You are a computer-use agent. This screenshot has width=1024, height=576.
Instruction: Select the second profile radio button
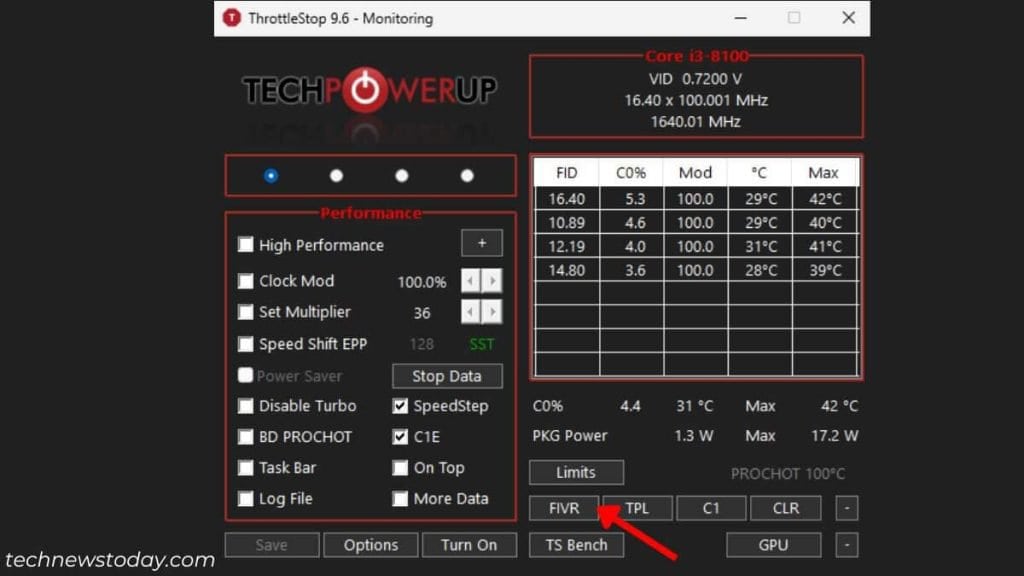coord(336,174)
